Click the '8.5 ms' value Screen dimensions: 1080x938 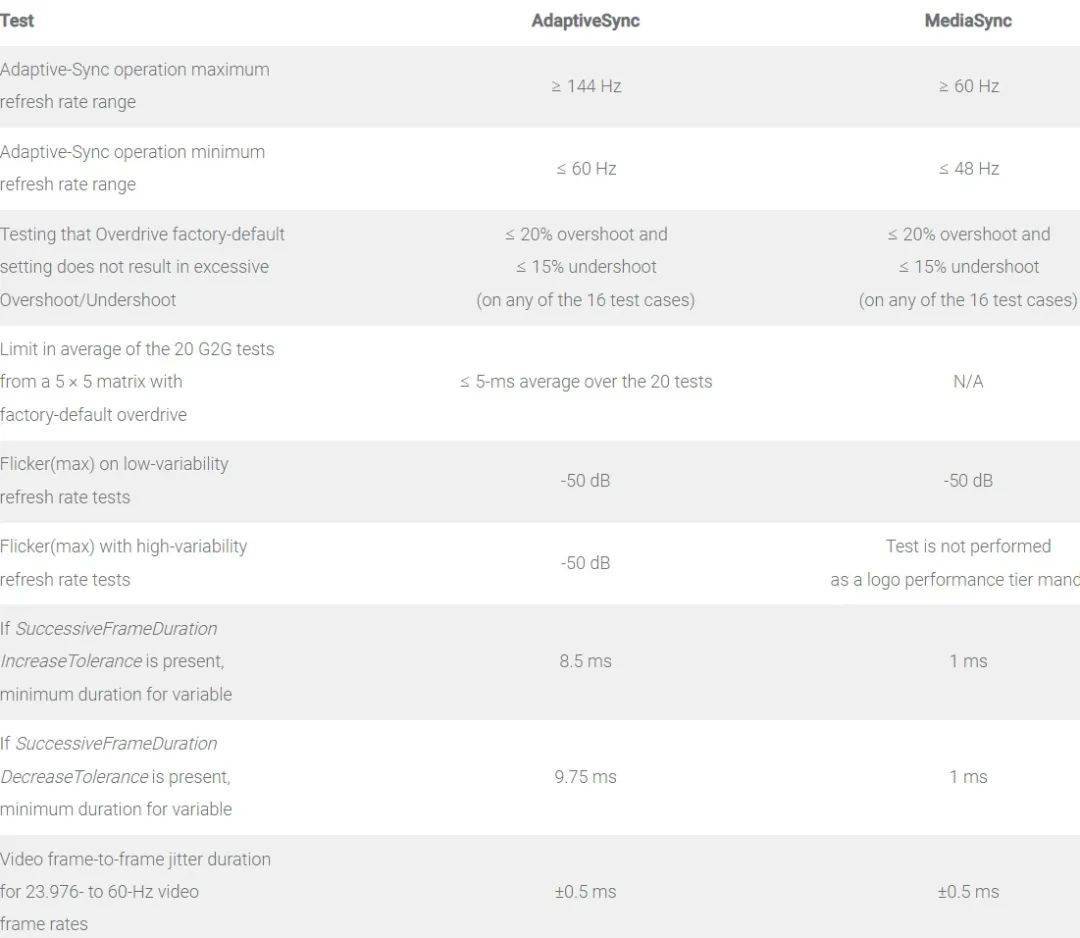tap(586, 661)
